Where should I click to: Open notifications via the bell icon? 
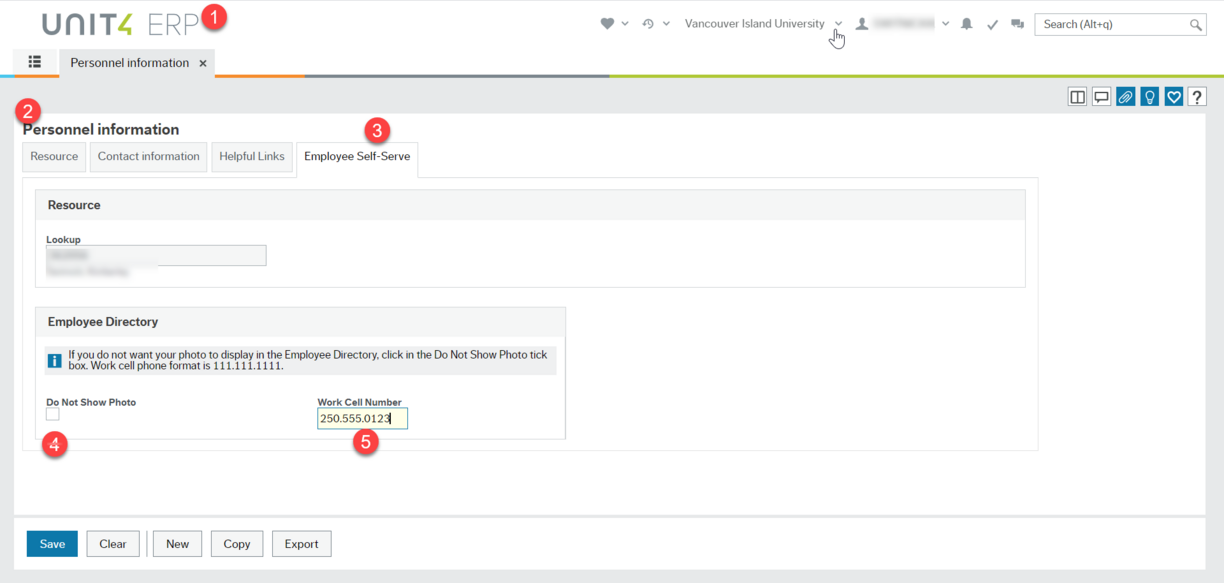click(966, 23)
